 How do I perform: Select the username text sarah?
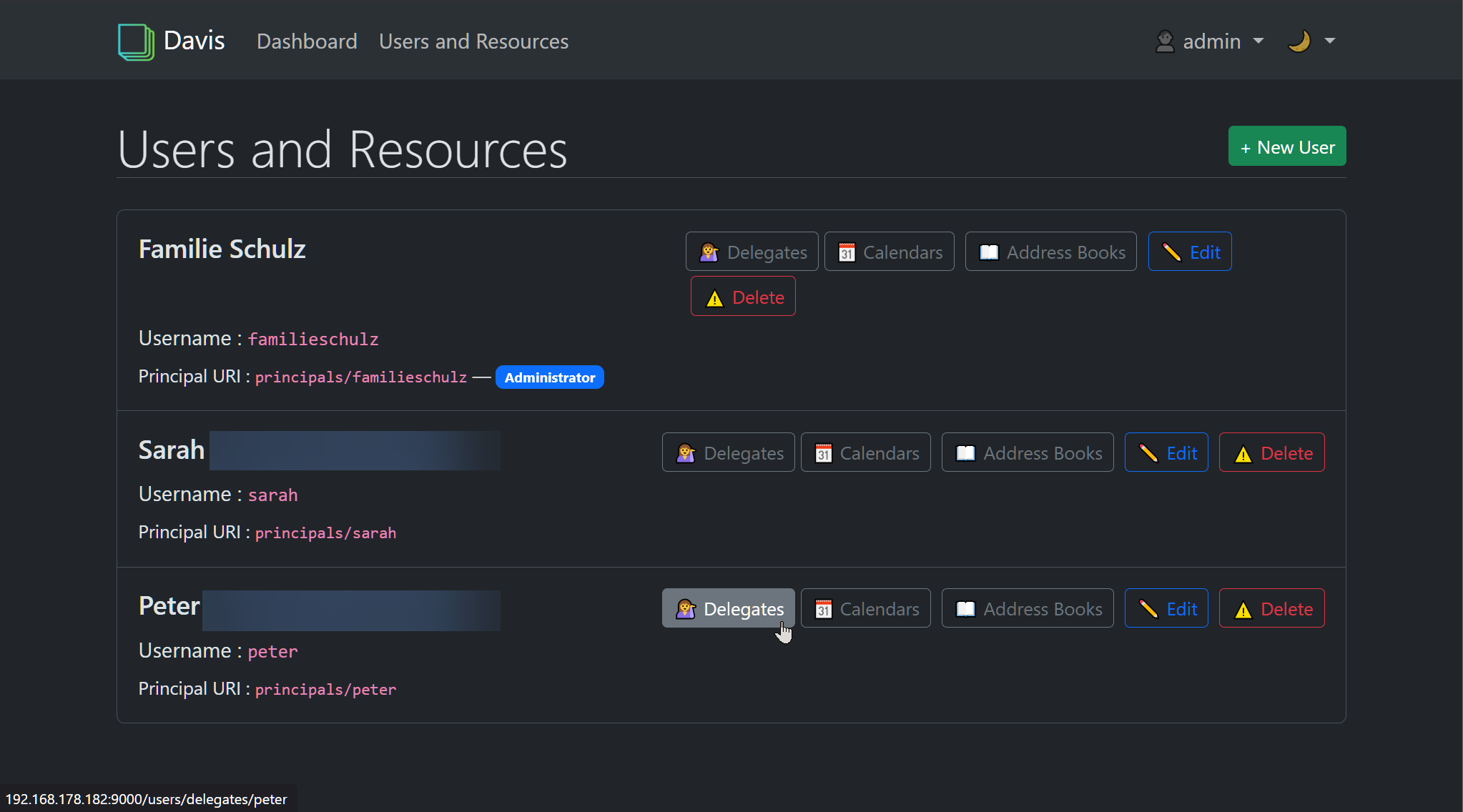click(x=272, y=495)
